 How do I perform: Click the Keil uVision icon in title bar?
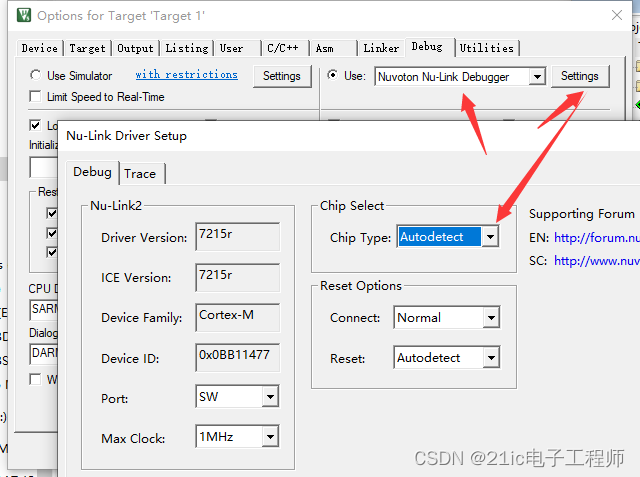[x=24, y=15]
